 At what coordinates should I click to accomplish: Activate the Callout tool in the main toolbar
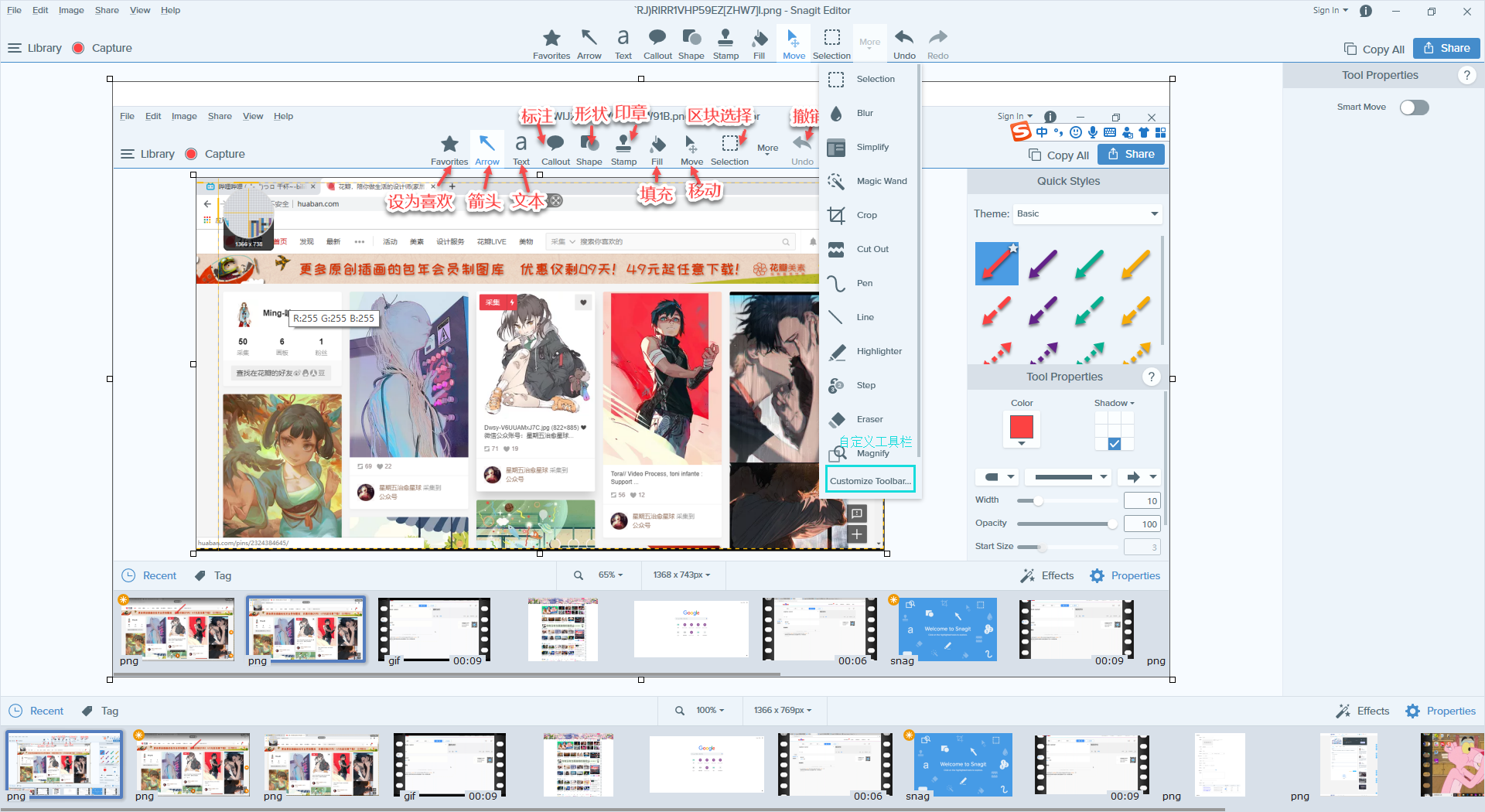coord(657,44)
